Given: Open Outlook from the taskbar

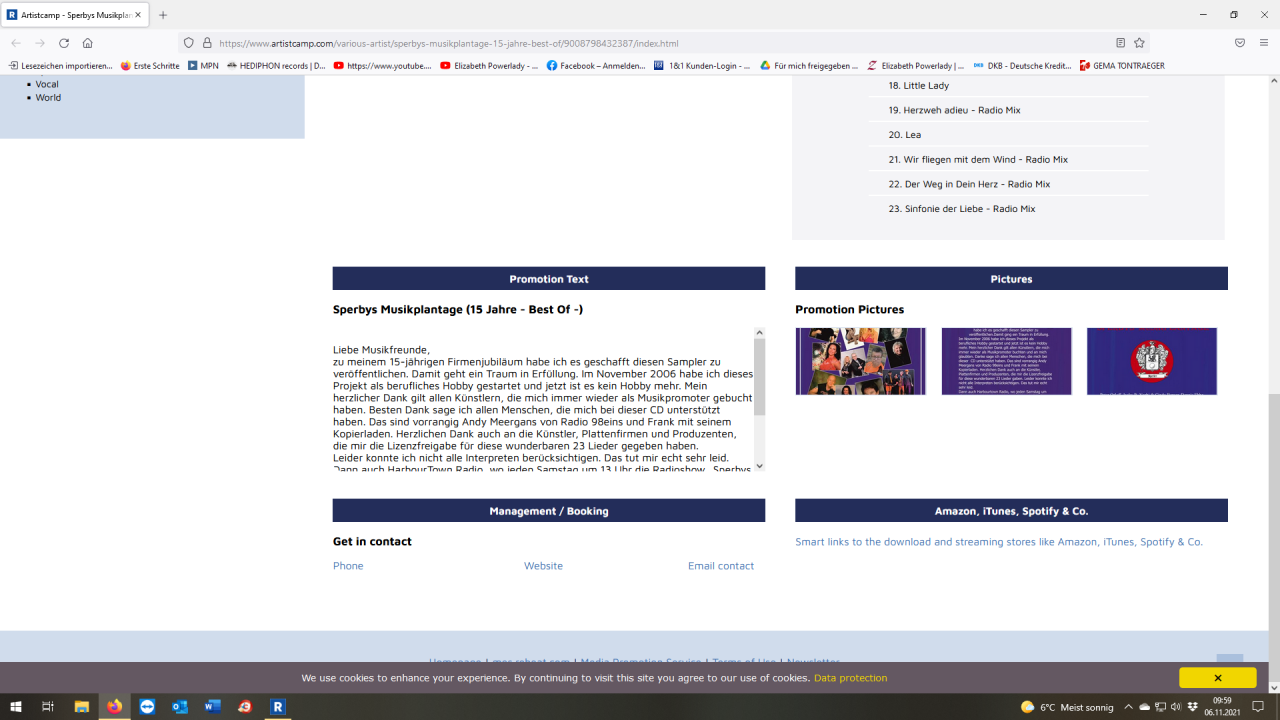Looking at the screenshot, I should [180, 706].
